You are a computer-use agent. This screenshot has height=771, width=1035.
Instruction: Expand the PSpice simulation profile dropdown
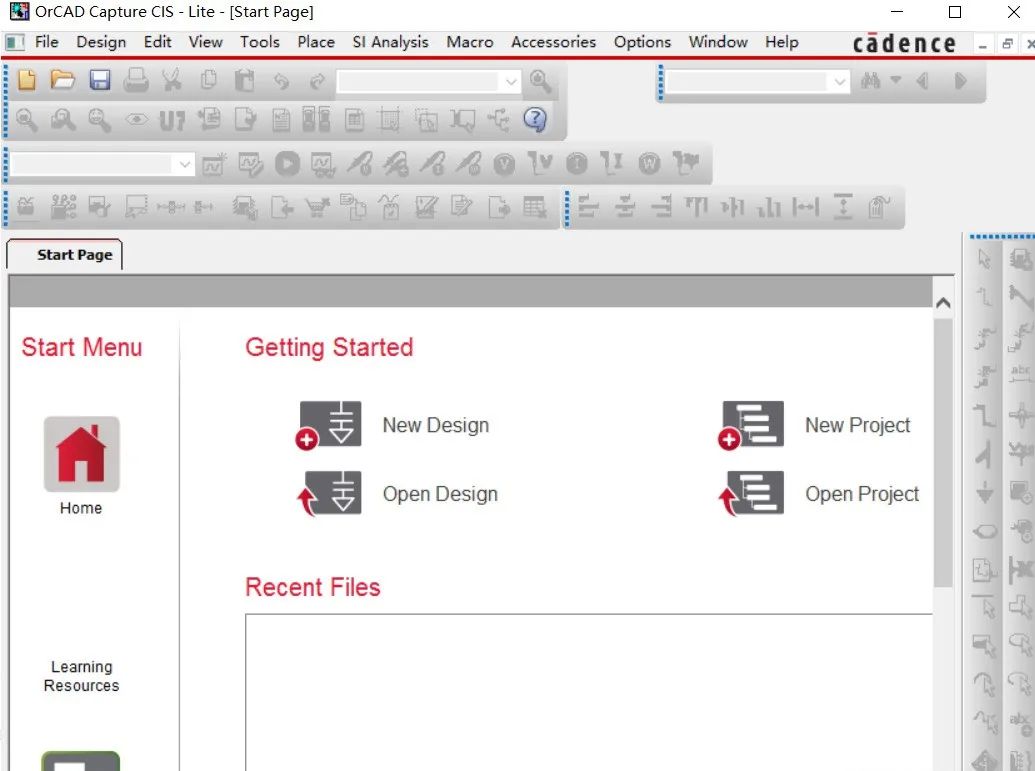tap(185, 164)
